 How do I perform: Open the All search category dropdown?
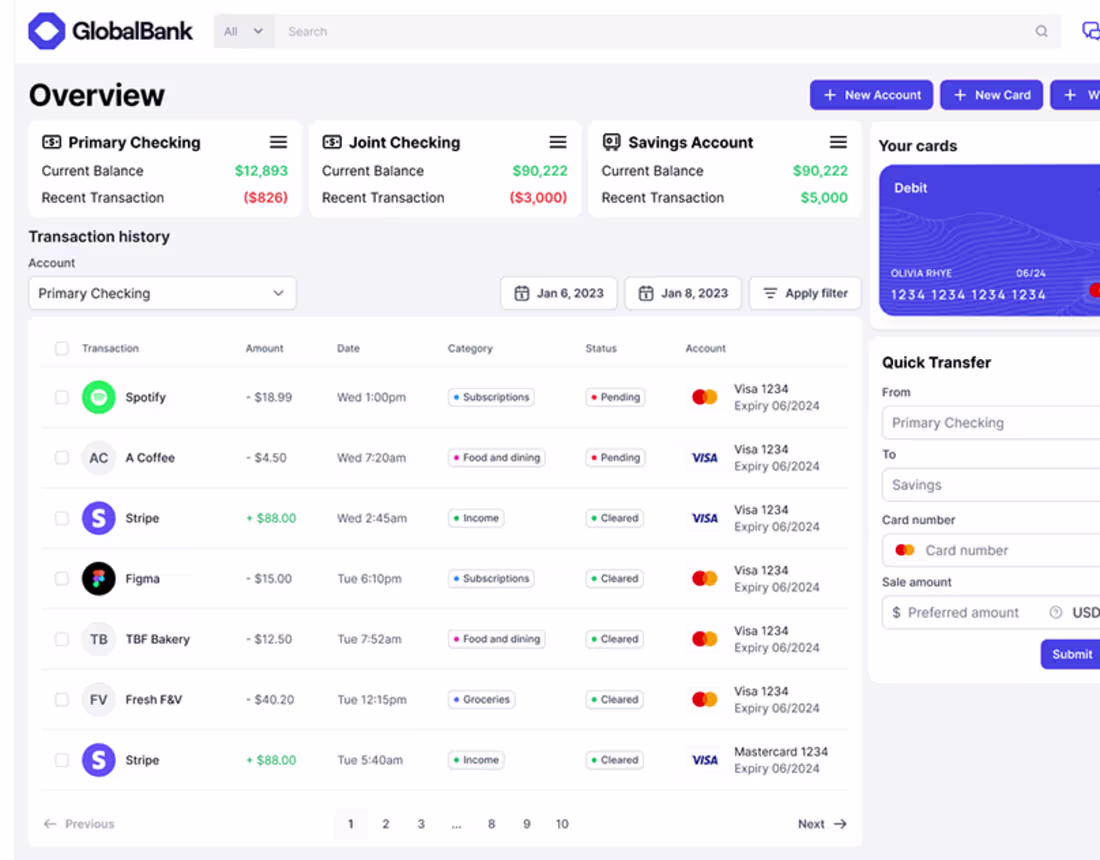pyautogui.click(x=243, y=31)
